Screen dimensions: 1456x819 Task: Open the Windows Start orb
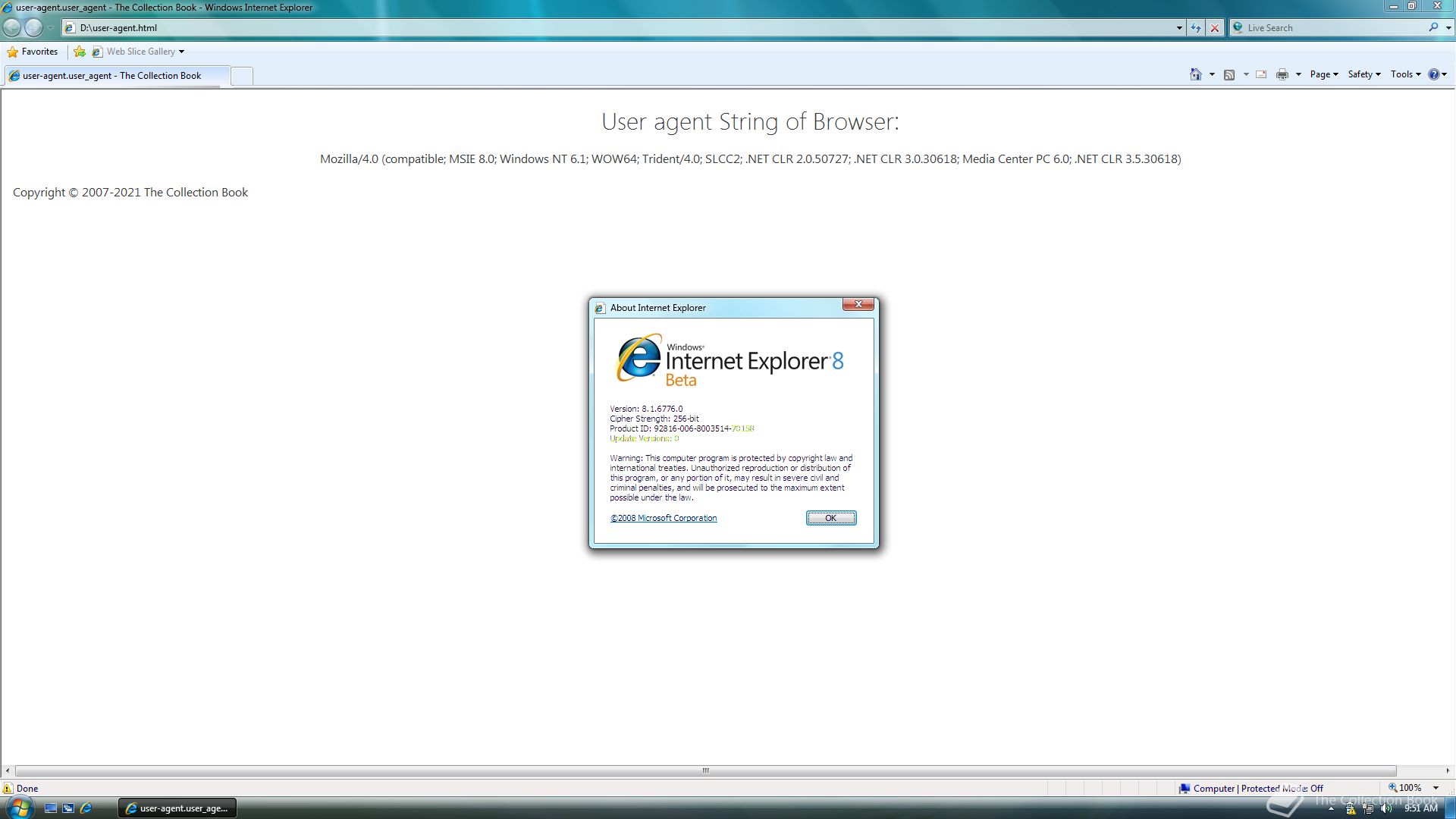(19, 808)
